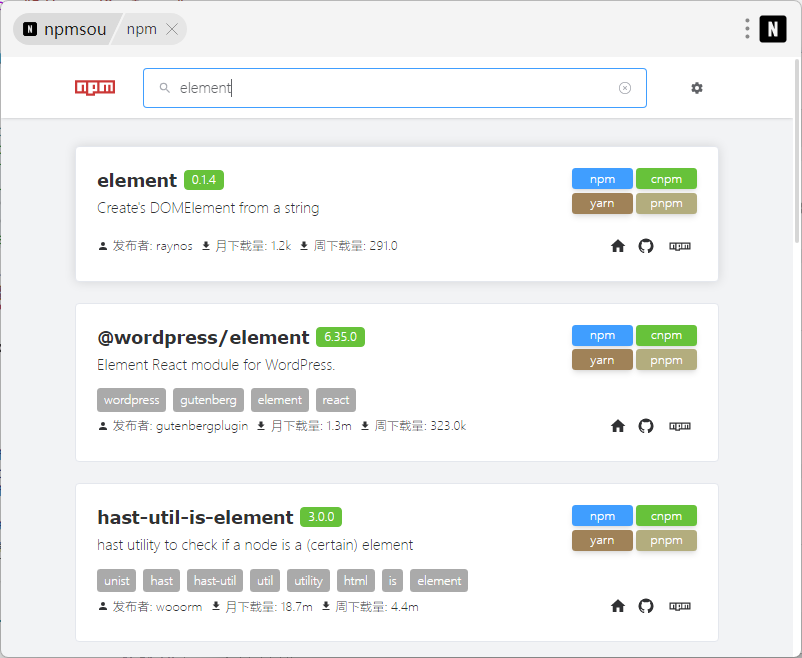Click the 3.0.0 version badge
The height and width of the screenshot is (658, 802).
pos(321,517)
